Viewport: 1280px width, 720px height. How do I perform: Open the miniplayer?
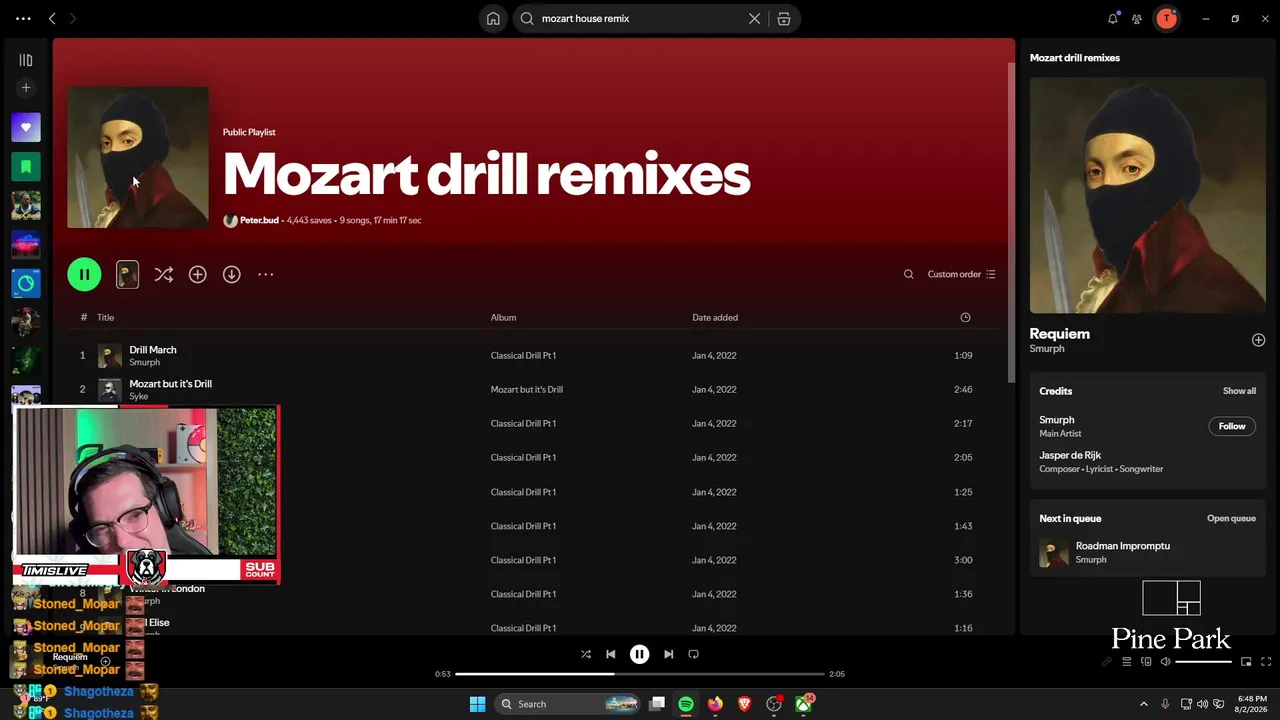[1246, 661]
